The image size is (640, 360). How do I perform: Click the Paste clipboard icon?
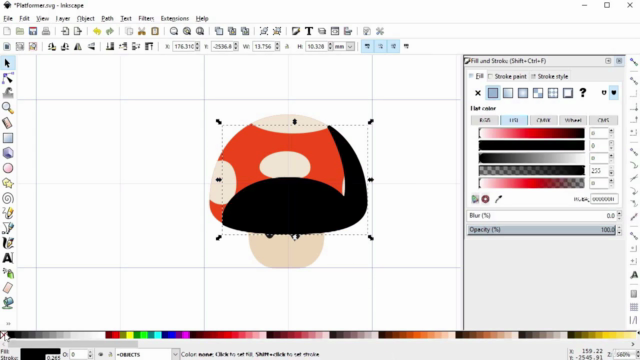click(155, 31)
